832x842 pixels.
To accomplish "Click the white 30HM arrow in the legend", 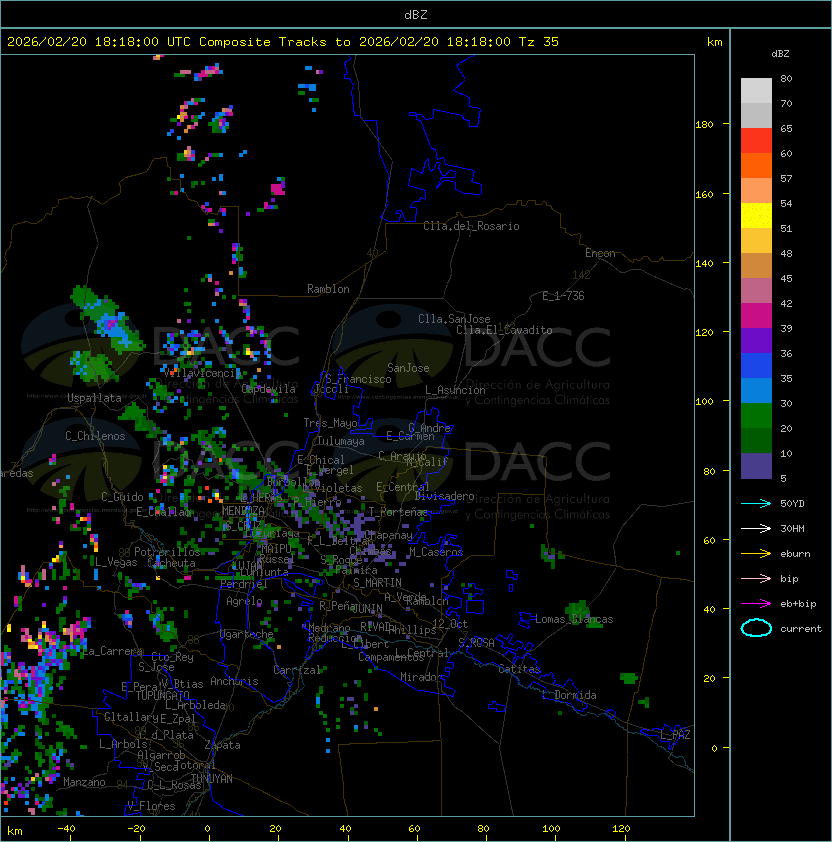I will pos(756,528).
